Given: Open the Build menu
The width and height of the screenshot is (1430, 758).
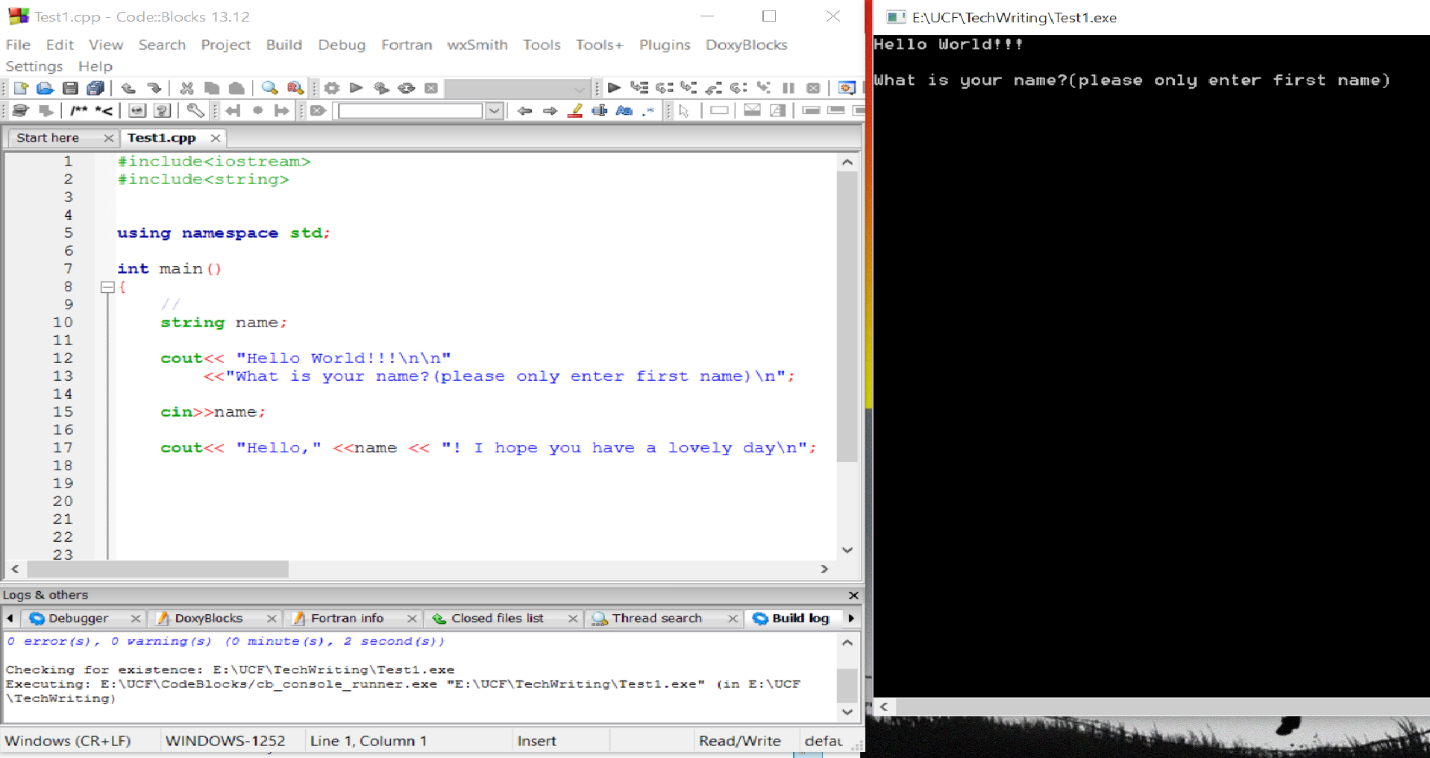Looking at the screenshot, I should pos(284,44).
